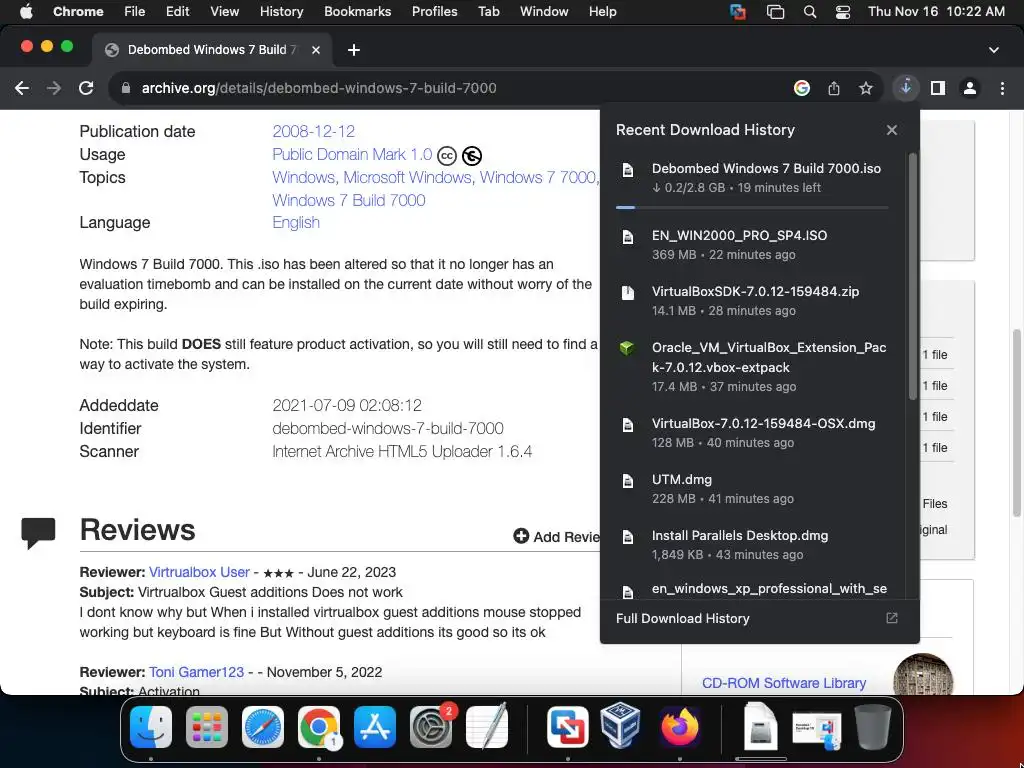
Task: Click Full Download History
Action: pyautogui.click(x=682, y=618)
